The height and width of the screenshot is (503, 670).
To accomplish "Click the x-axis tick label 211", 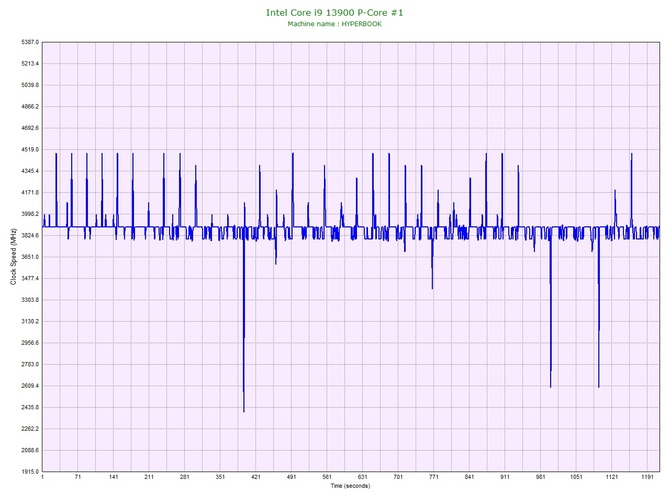I will [149, 477].
